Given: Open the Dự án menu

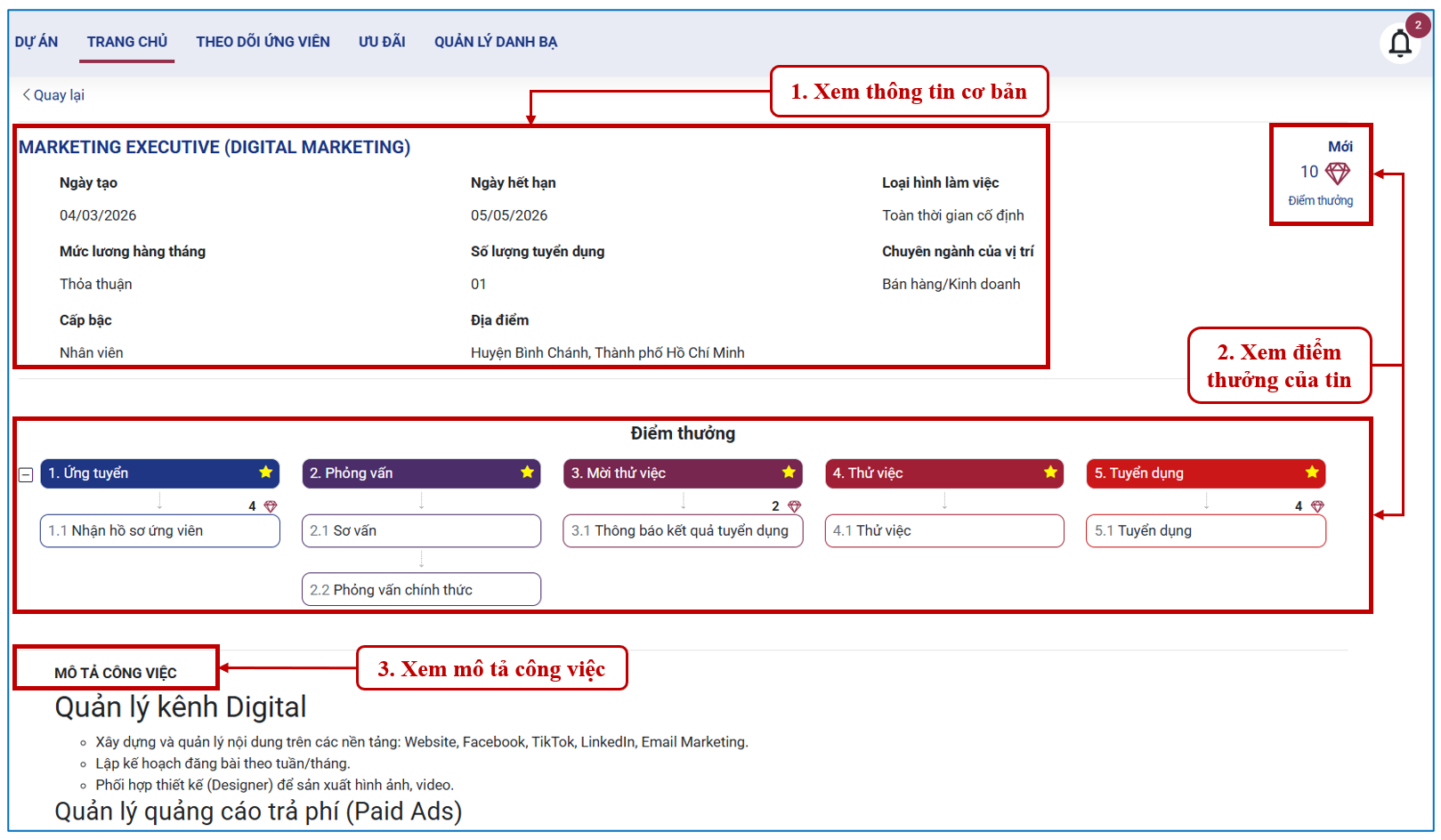Looking at the screenshot, I should pos(36,42).
